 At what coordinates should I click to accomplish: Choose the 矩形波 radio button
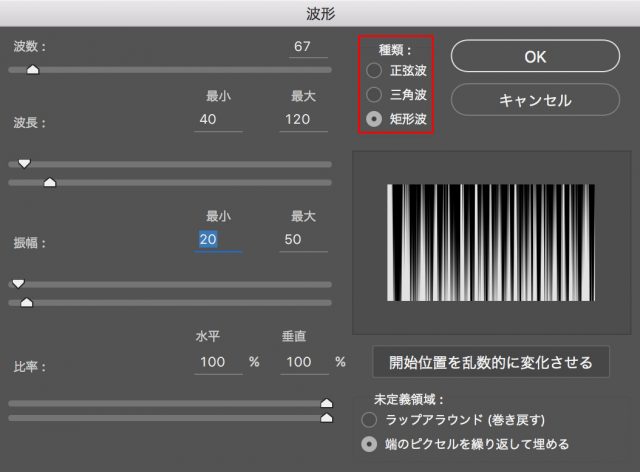374,119
